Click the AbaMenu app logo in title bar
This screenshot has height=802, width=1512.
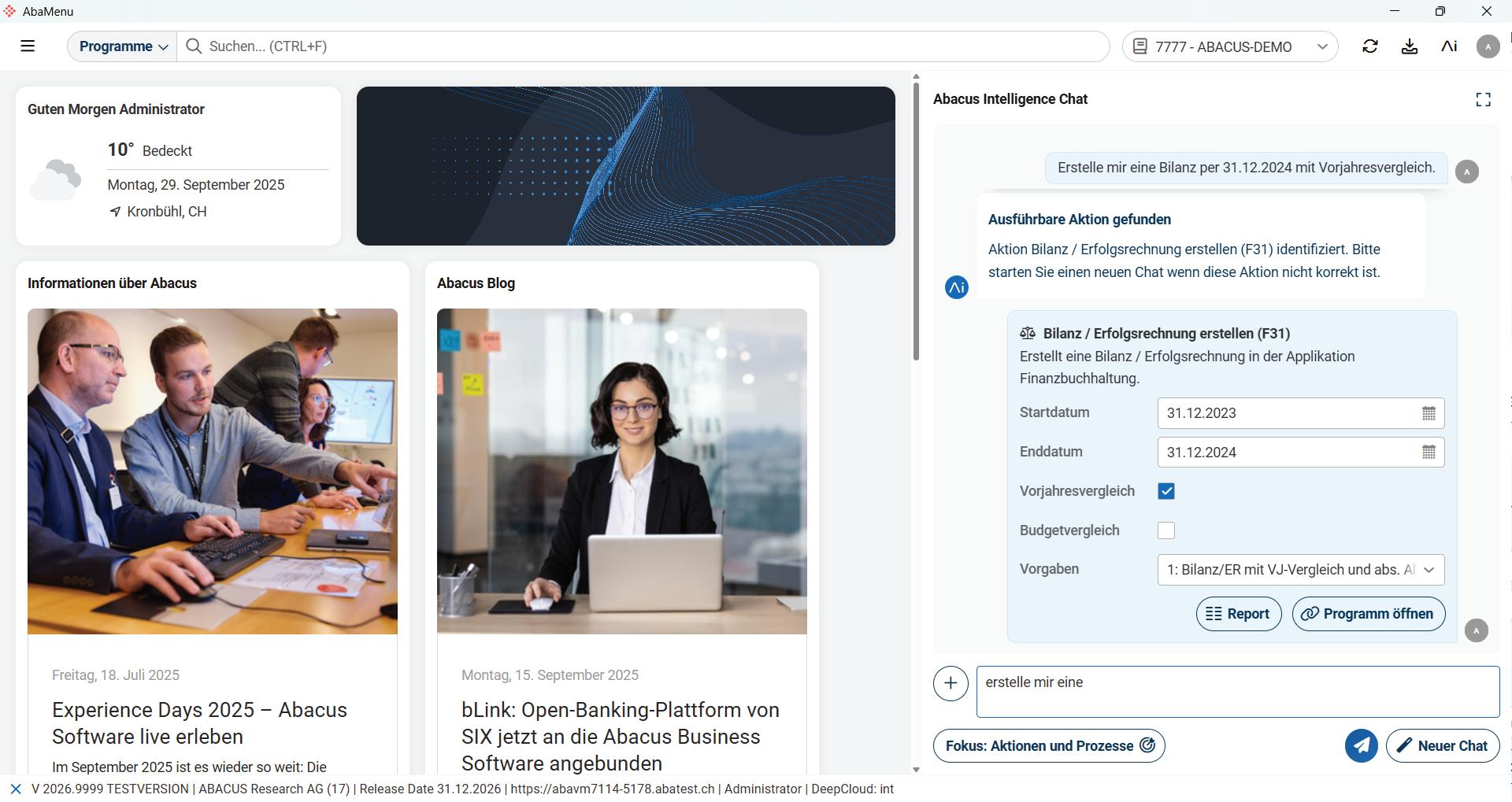pyautogui.click(x=9, y=11)
